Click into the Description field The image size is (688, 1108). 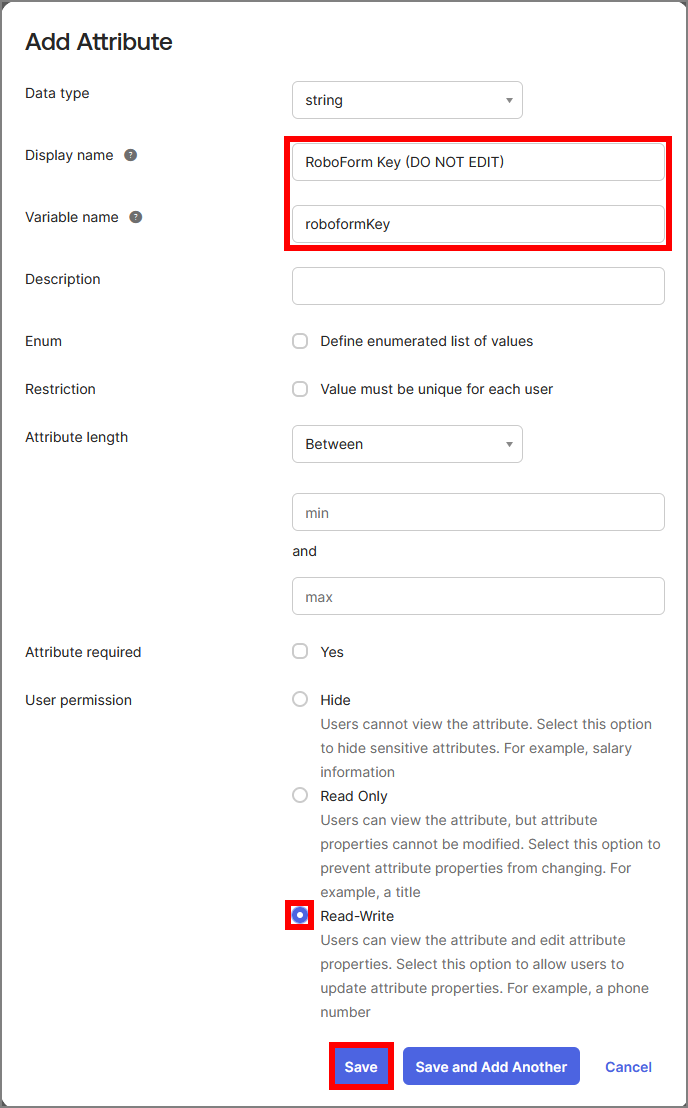[478, 286]
